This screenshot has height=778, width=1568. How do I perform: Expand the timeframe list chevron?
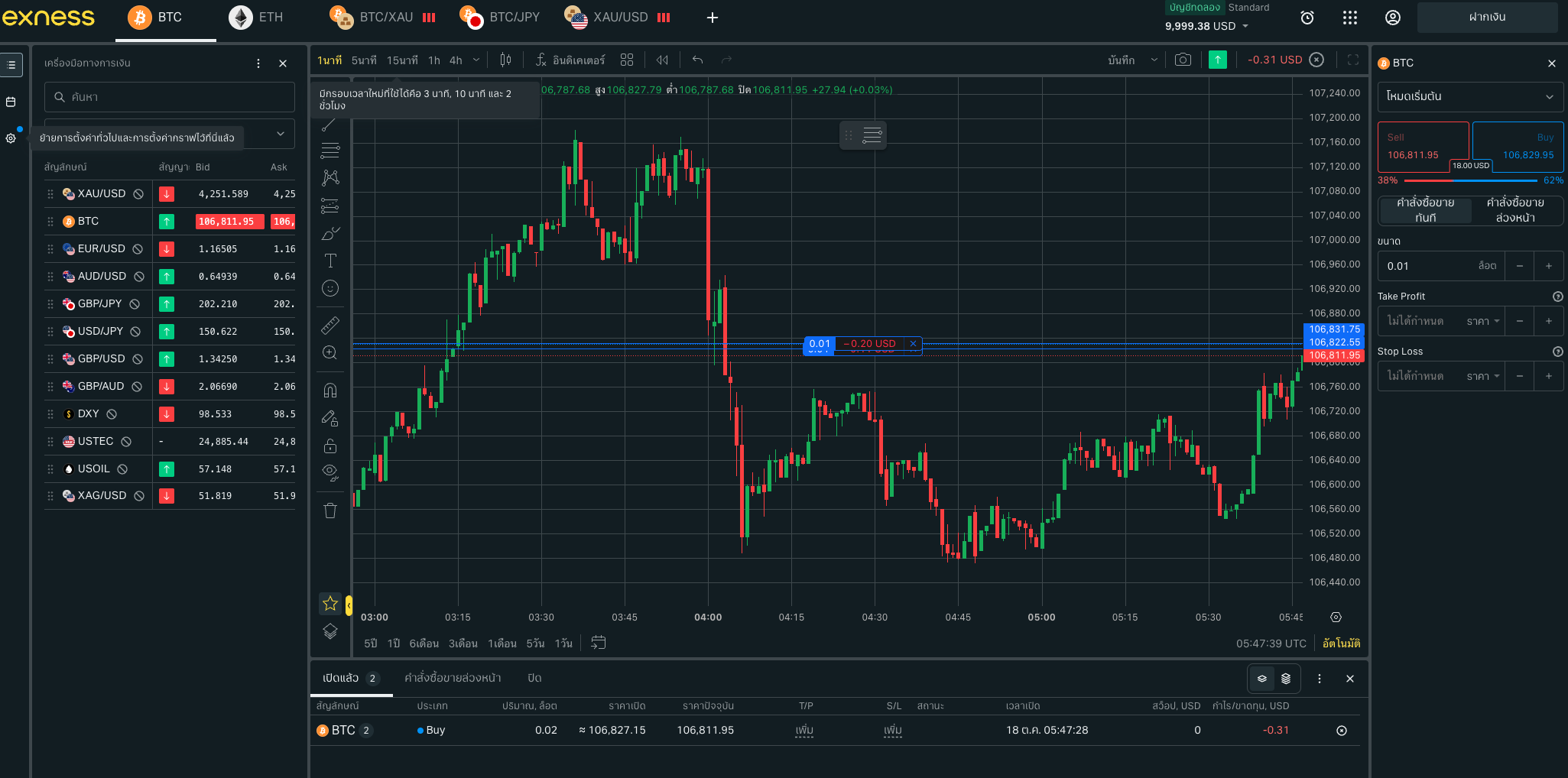476,60
